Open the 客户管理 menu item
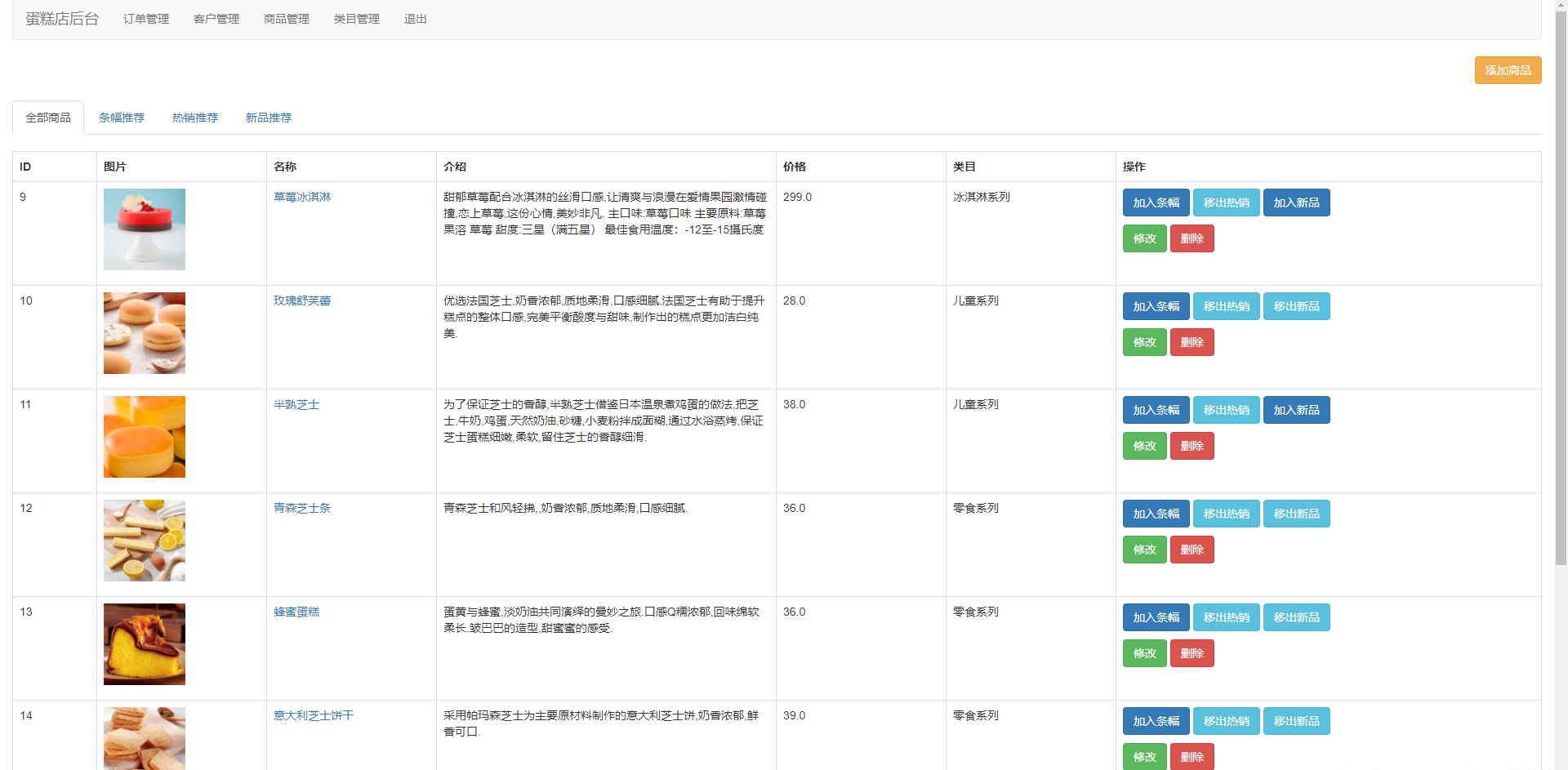 pos(216,19)
